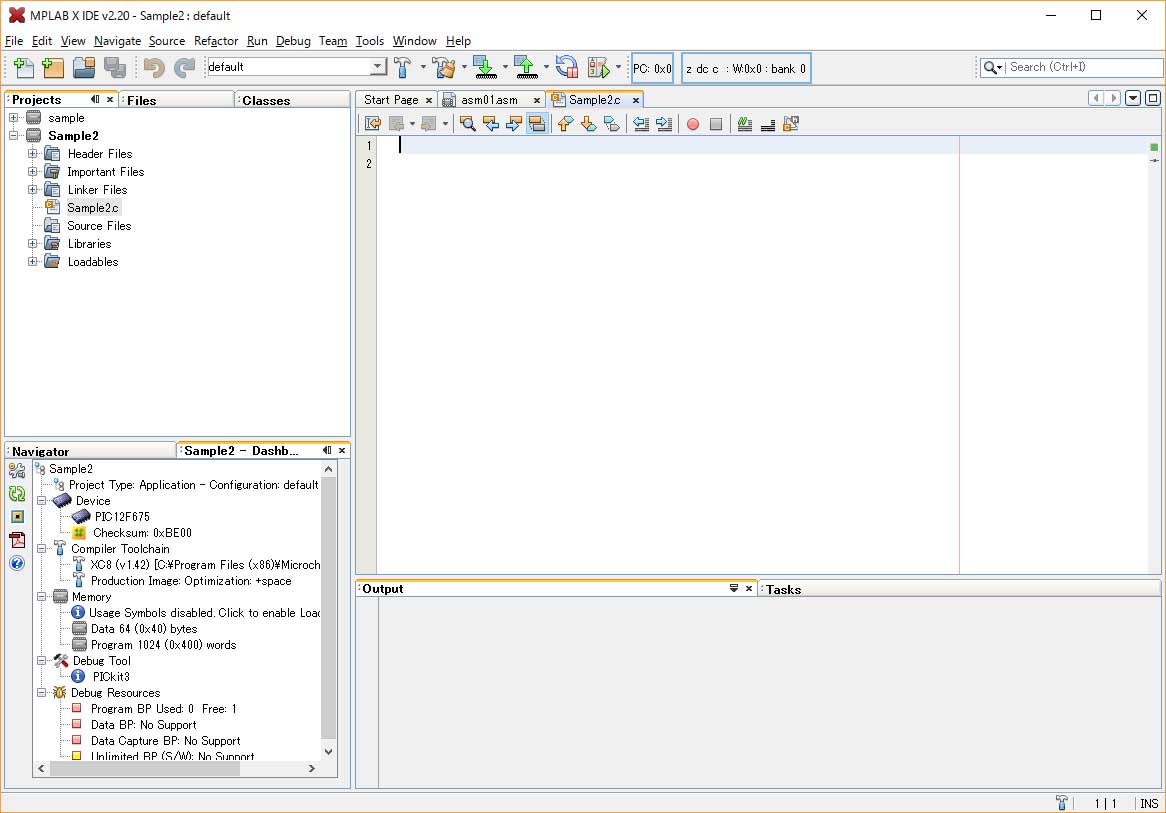Screen dimensions: 1166x813
Task: Click the Toggle Bookmark editor icon
Action: point(611,124)
